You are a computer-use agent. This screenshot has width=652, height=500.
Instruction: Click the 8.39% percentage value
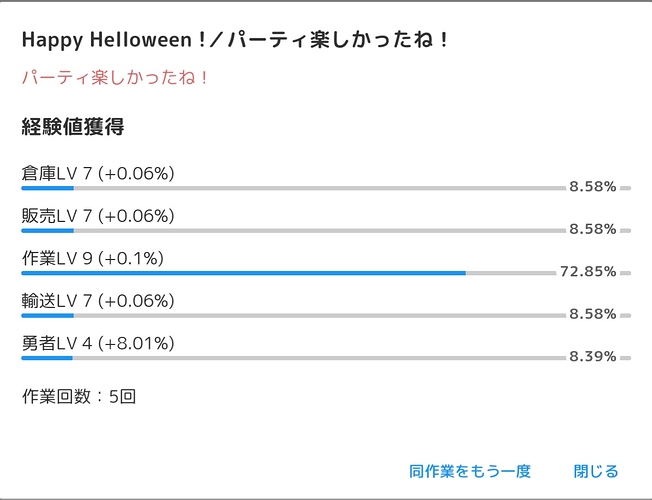(x=593, y=356)
